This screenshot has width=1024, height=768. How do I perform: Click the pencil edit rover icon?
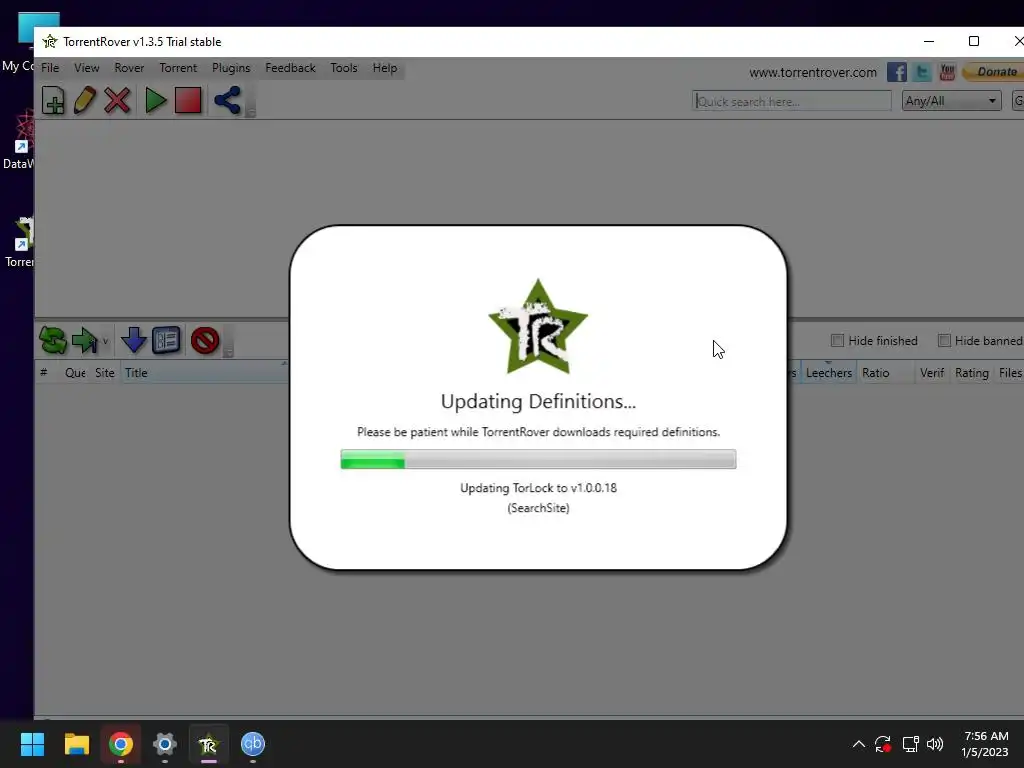point(85,101)
